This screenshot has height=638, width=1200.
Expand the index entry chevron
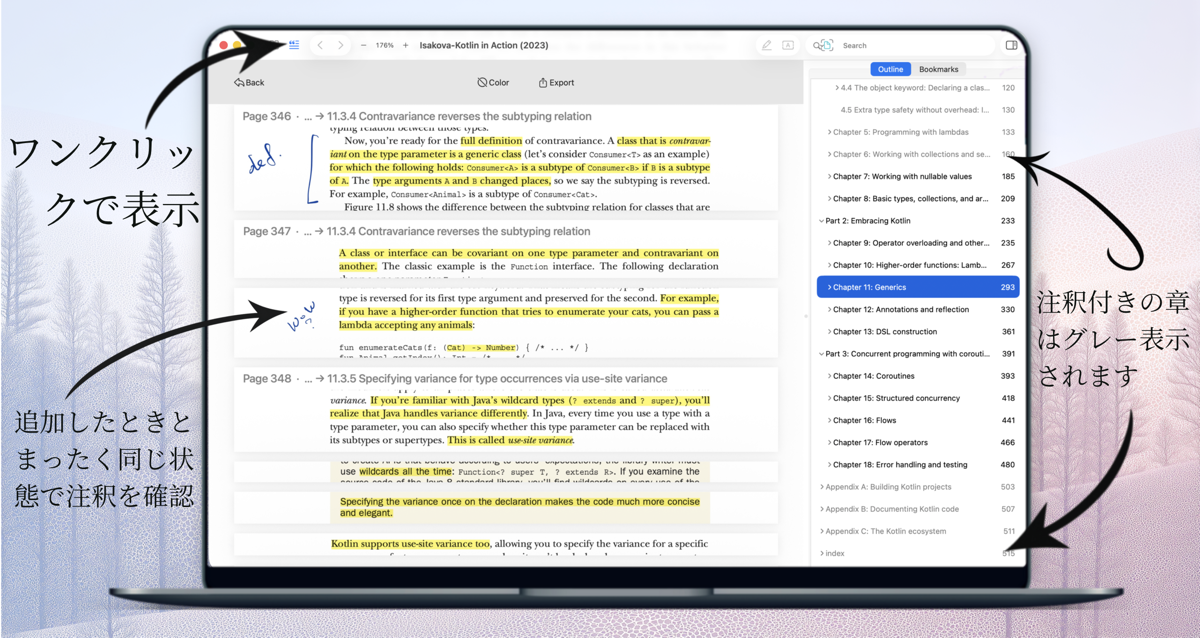821,553
